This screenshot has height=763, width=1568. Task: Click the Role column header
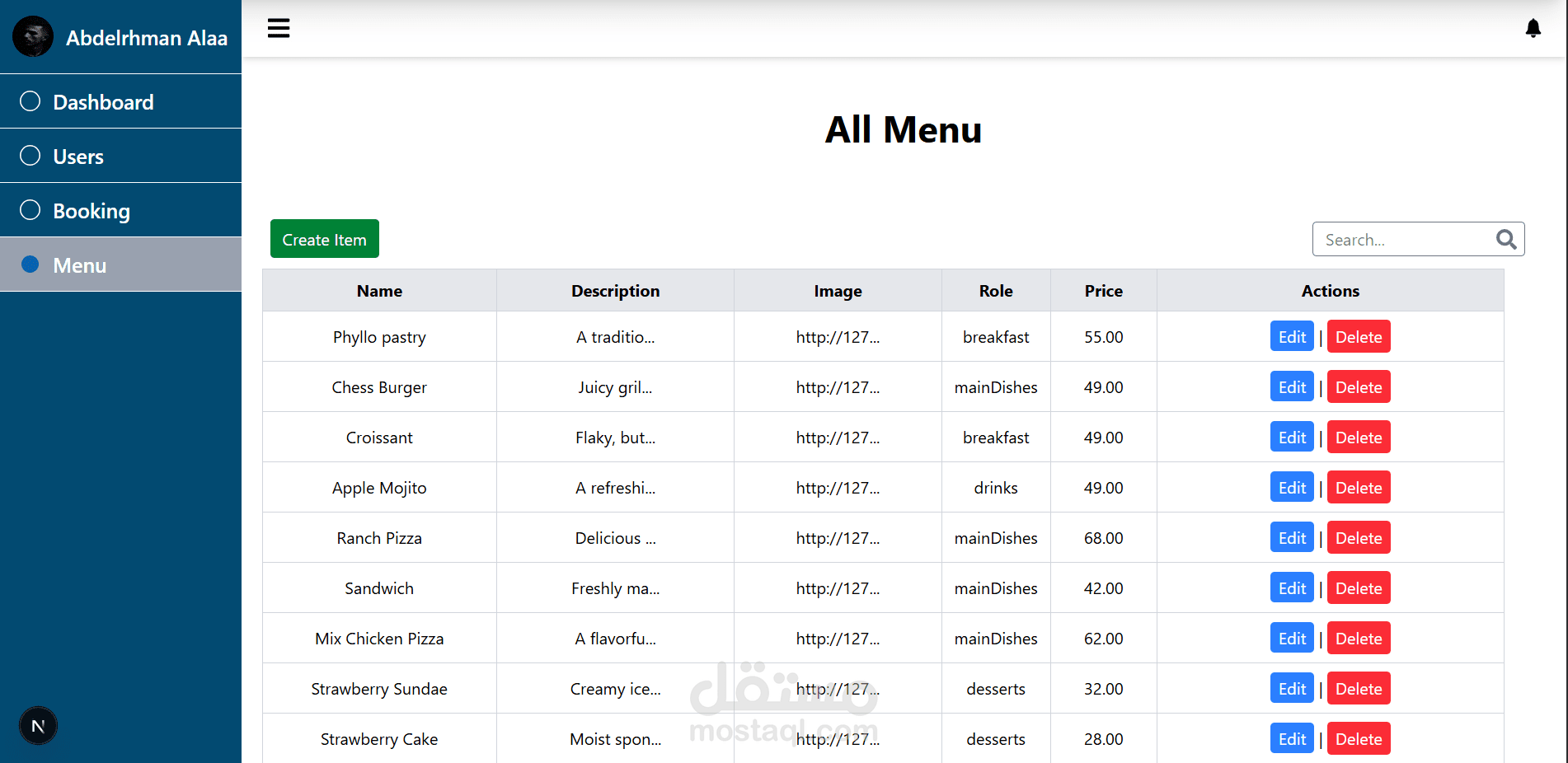996,290
